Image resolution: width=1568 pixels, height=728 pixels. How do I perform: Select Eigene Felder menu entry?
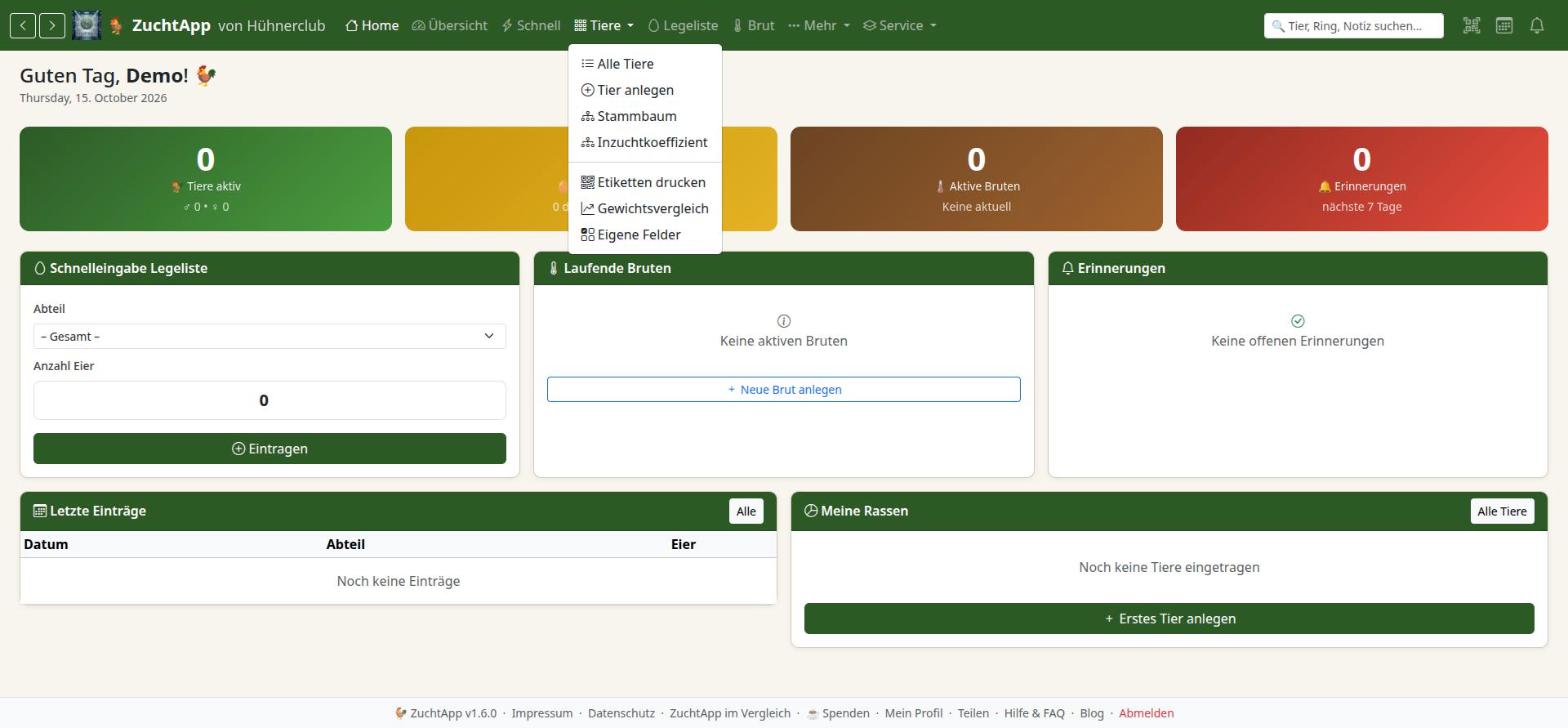click(645, 234)
